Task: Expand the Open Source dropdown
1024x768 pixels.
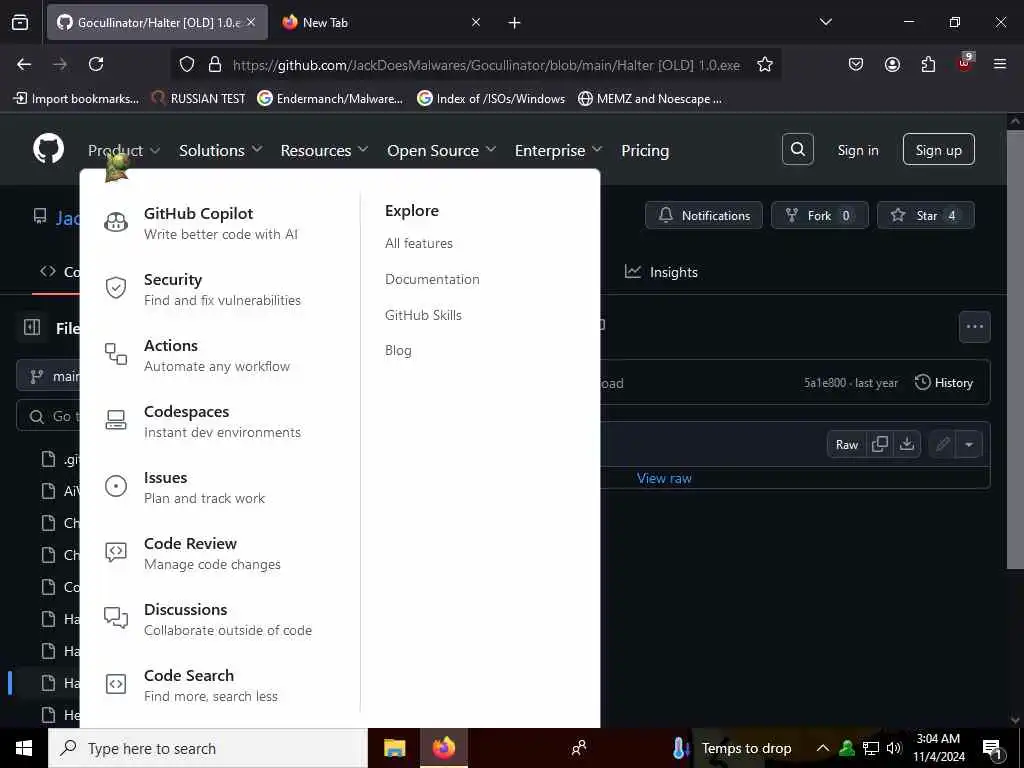Action: (441, 150)
